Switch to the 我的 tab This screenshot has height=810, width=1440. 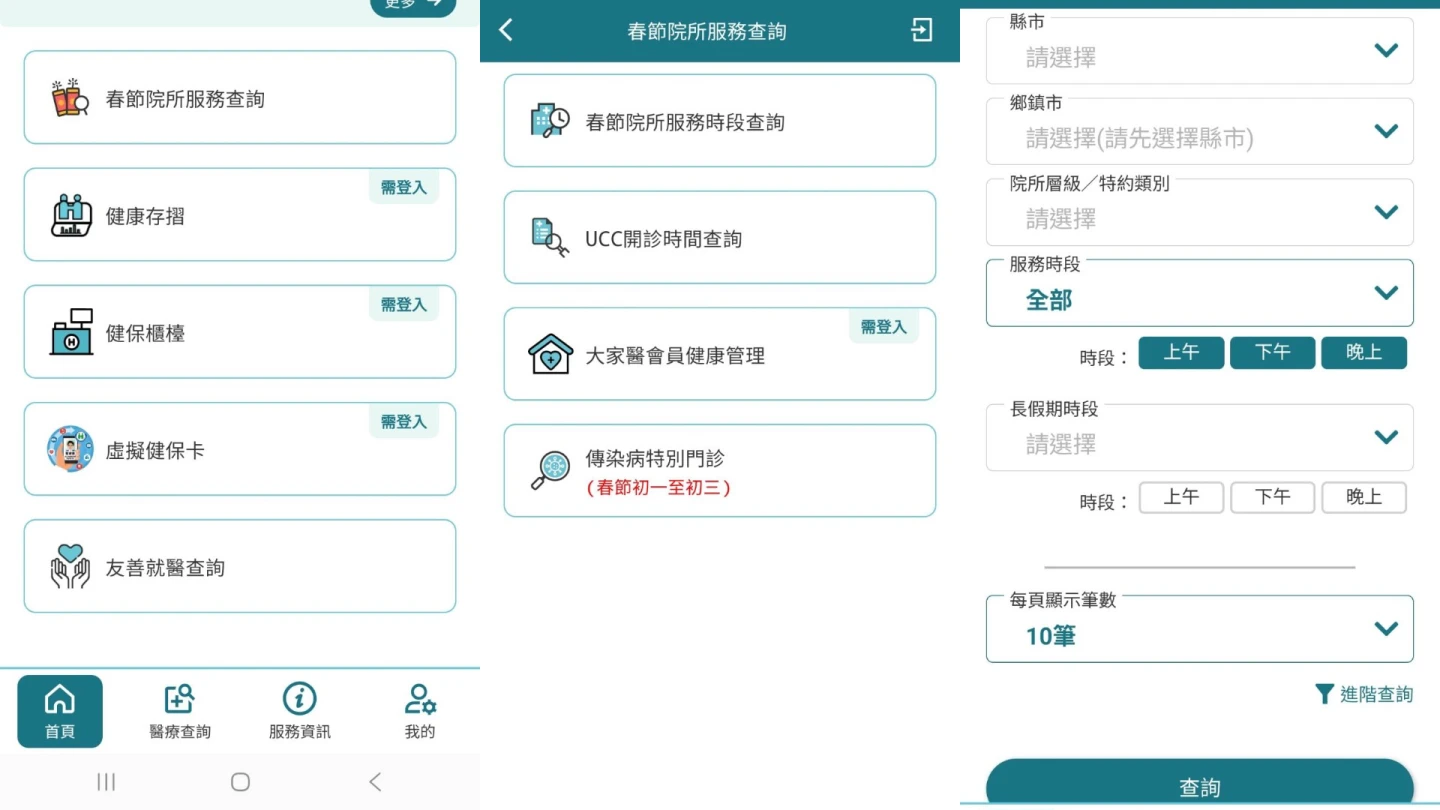tap(419, 711)
